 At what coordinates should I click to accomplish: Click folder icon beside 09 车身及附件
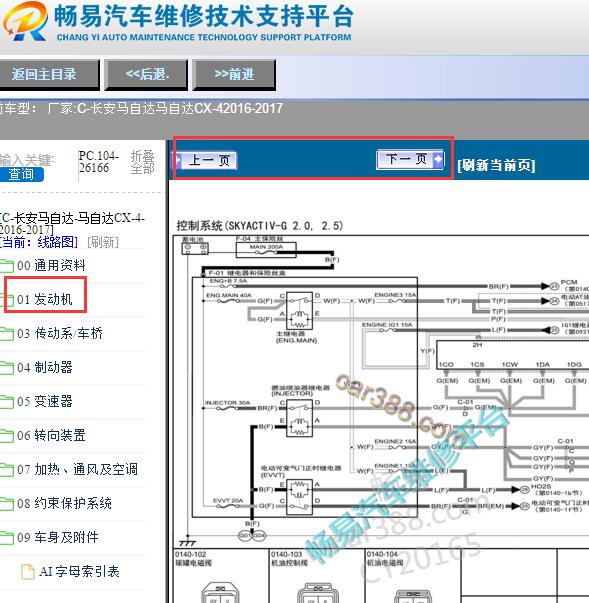(x=7, y=538)
